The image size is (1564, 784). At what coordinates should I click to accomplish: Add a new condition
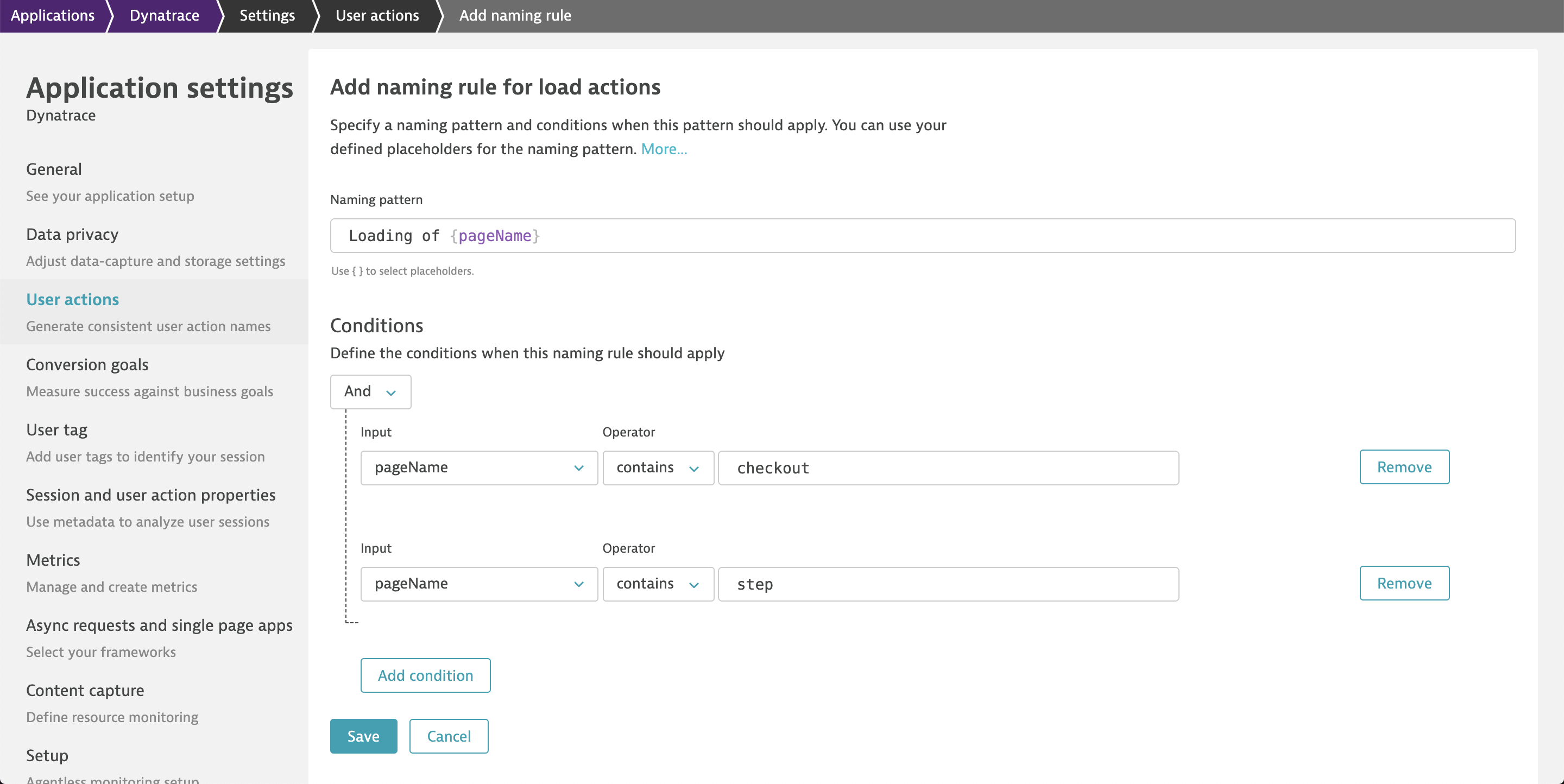tap(425, 675)
